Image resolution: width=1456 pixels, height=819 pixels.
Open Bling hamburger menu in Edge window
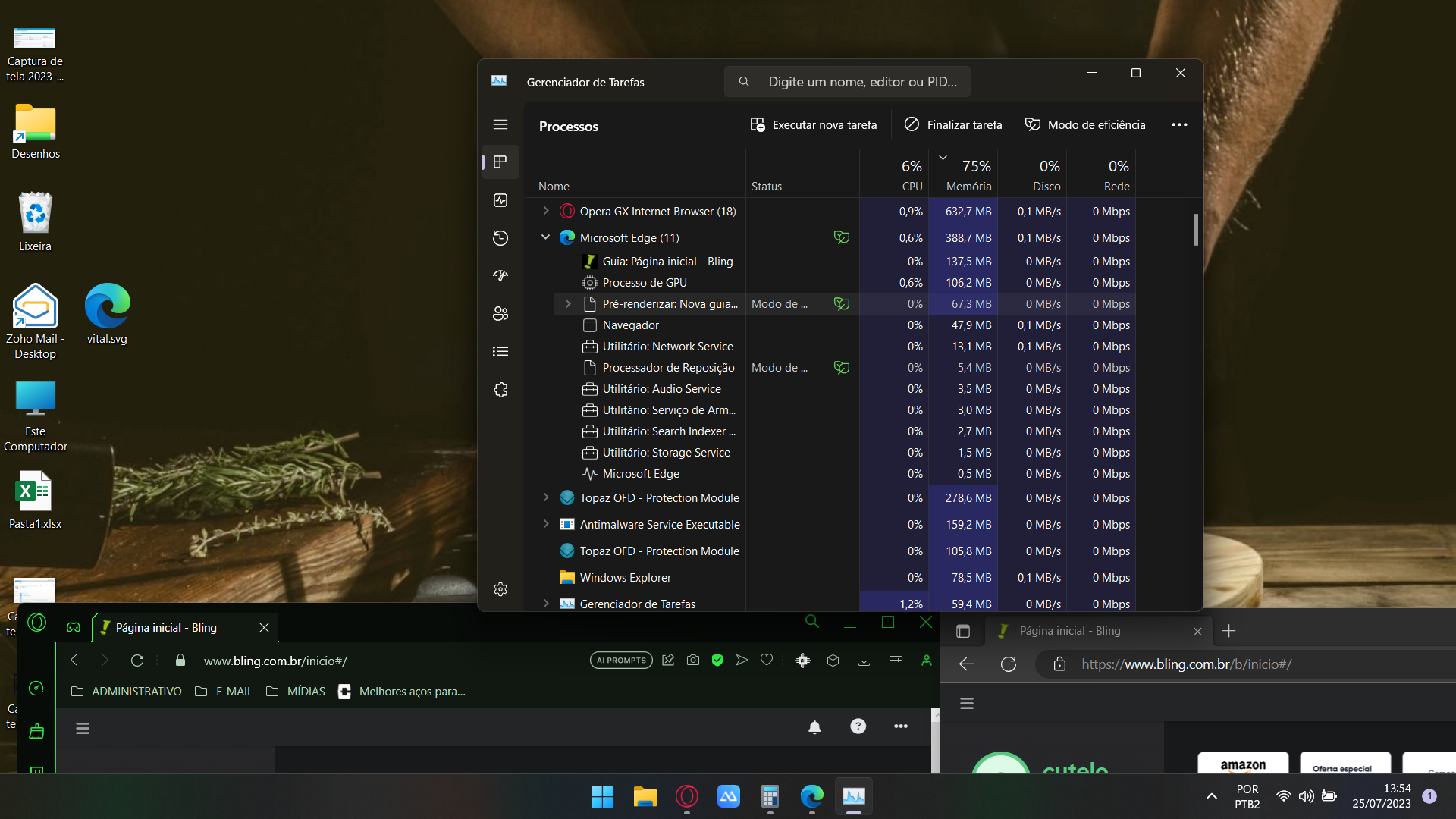coord(967,704)
